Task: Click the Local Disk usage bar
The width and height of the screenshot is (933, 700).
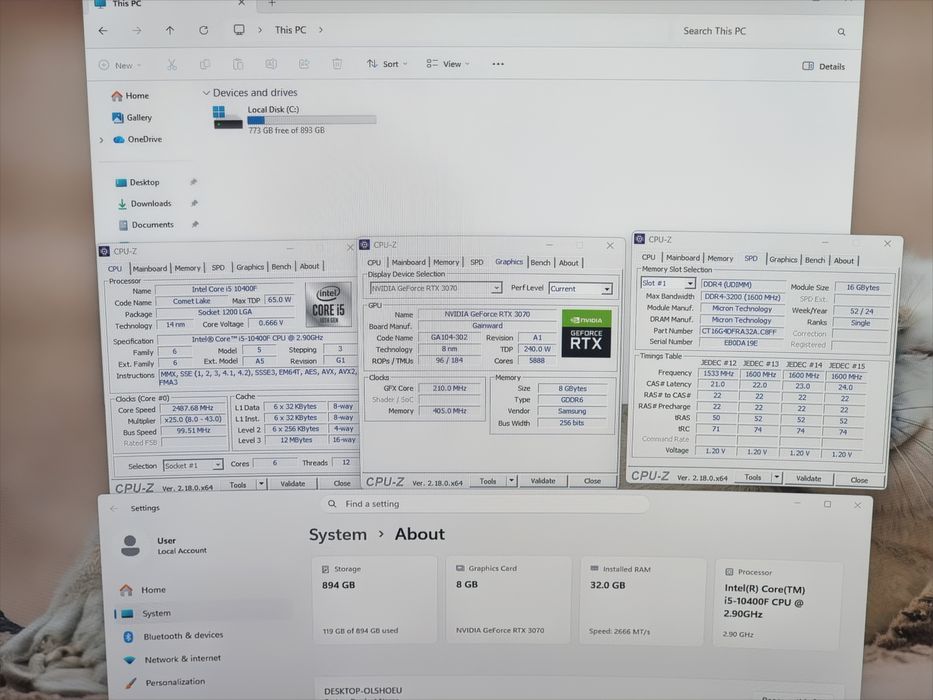Action: pyautogui.click(x=312, y=120)
